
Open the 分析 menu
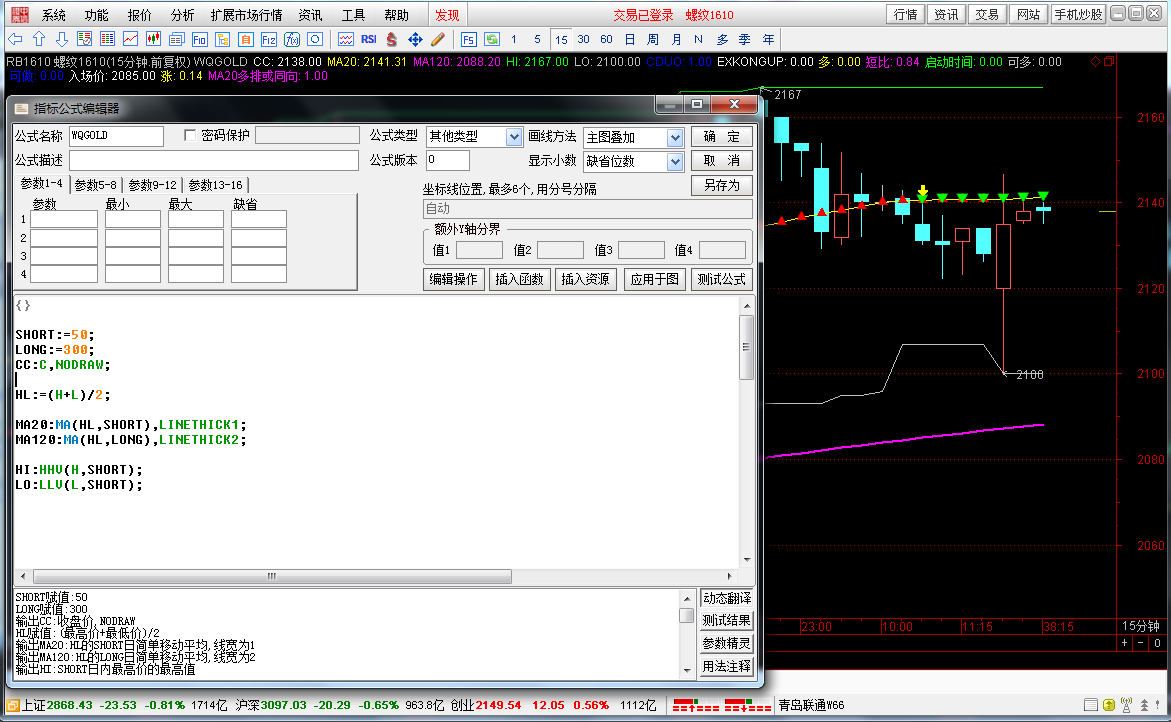(182, 15)
